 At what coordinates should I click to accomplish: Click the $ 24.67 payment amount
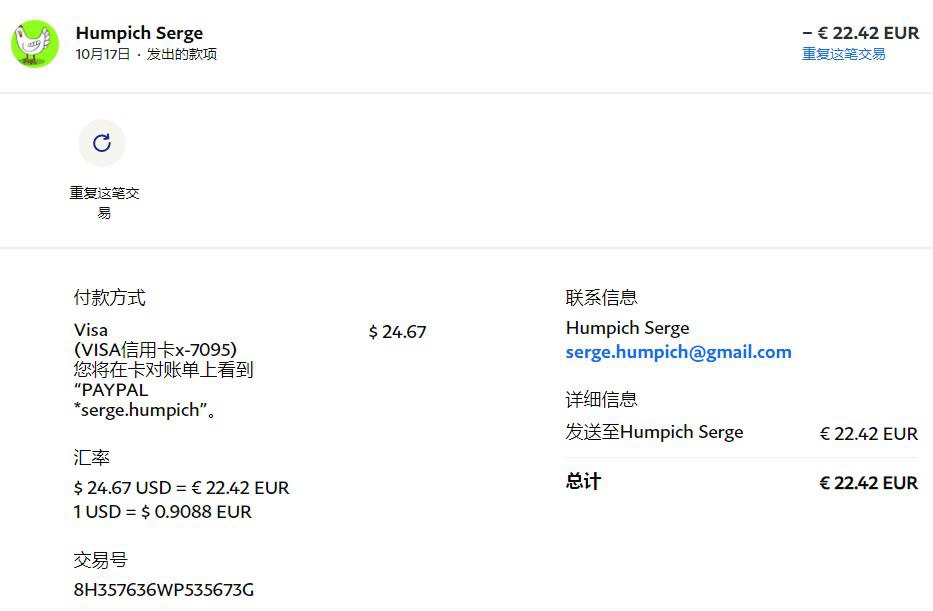[397, 332]
